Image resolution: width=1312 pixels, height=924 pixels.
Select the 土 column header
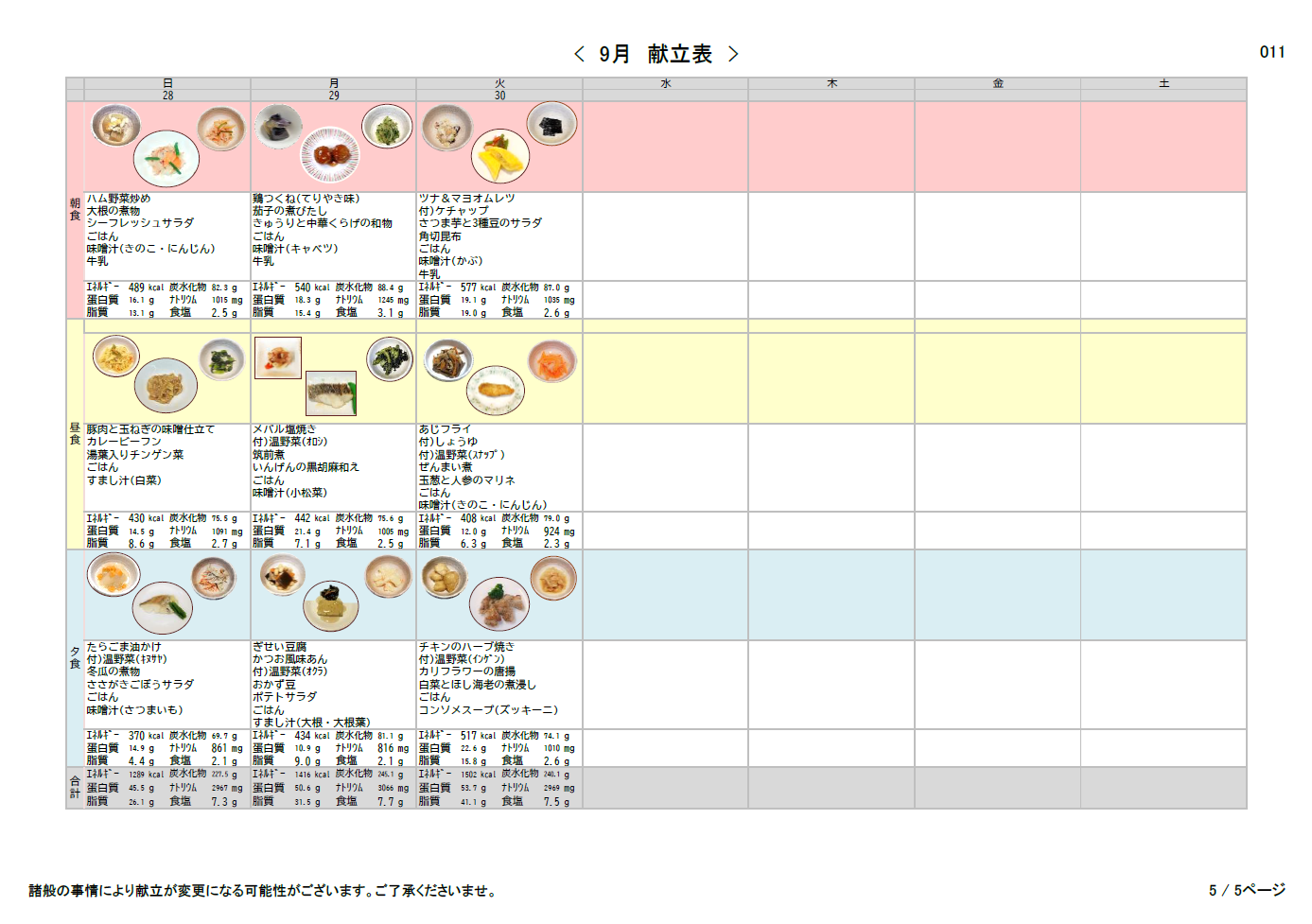(x=1164, y=84)
